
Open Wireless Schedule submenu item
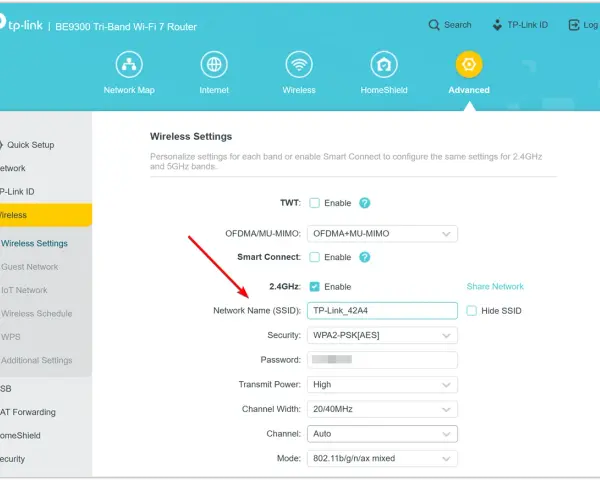point(37,313)
